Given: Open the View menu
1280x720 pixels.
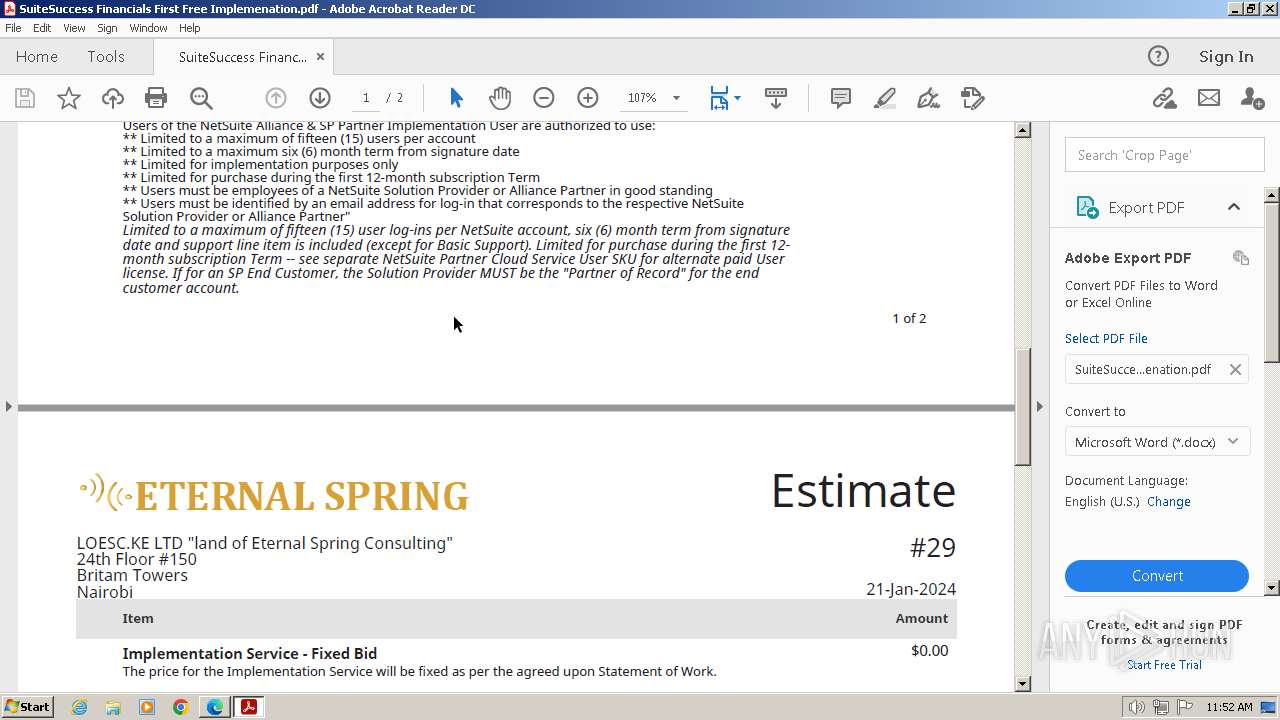Looking at the screenshot, I should 74,28.
